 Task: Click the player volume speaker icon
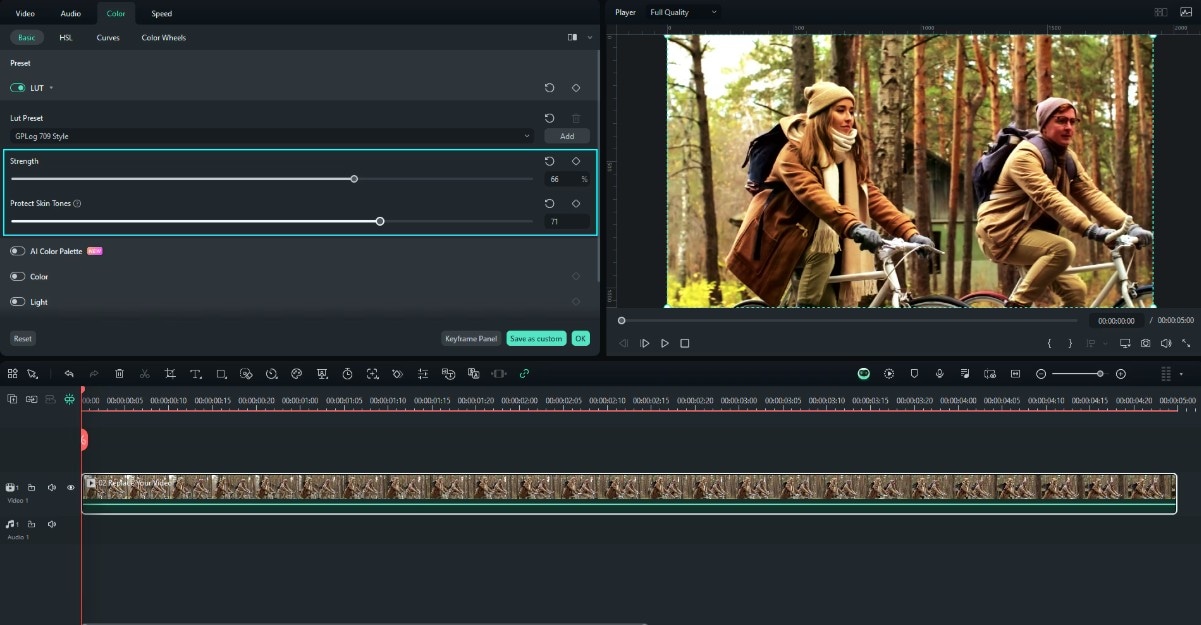(x=1166, y=343)
